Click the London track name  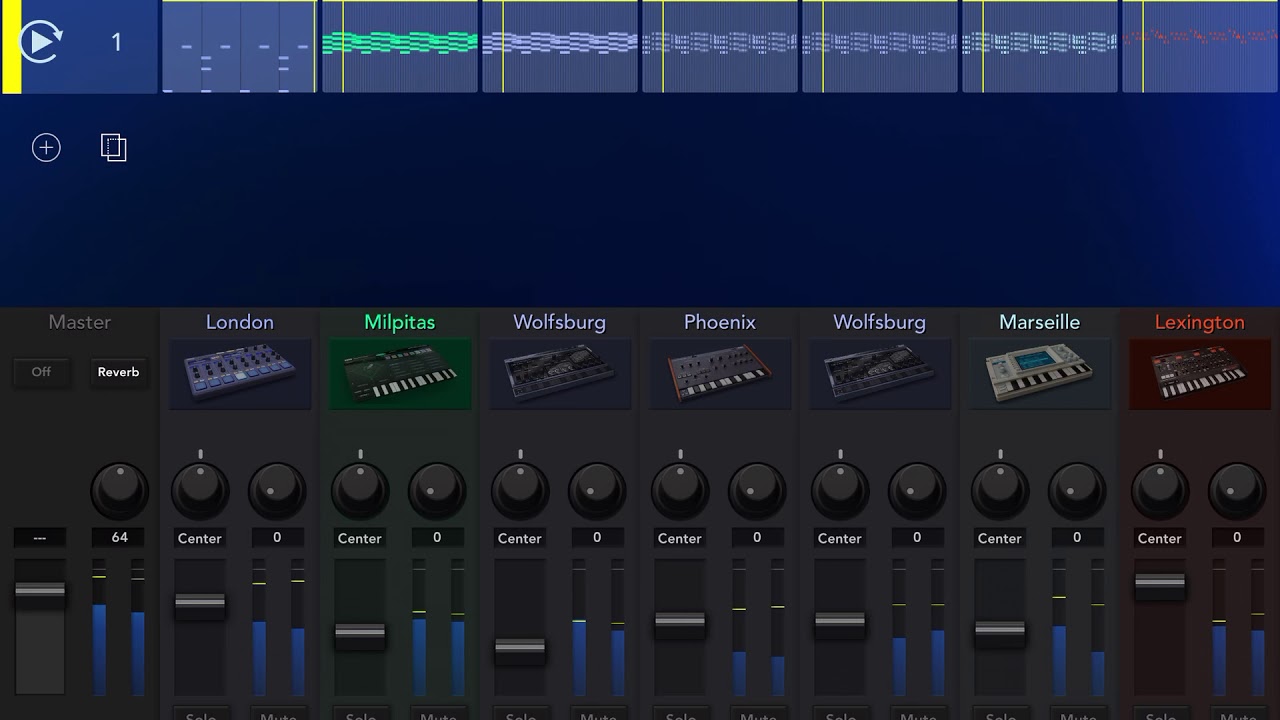click(x=240, y=322)
